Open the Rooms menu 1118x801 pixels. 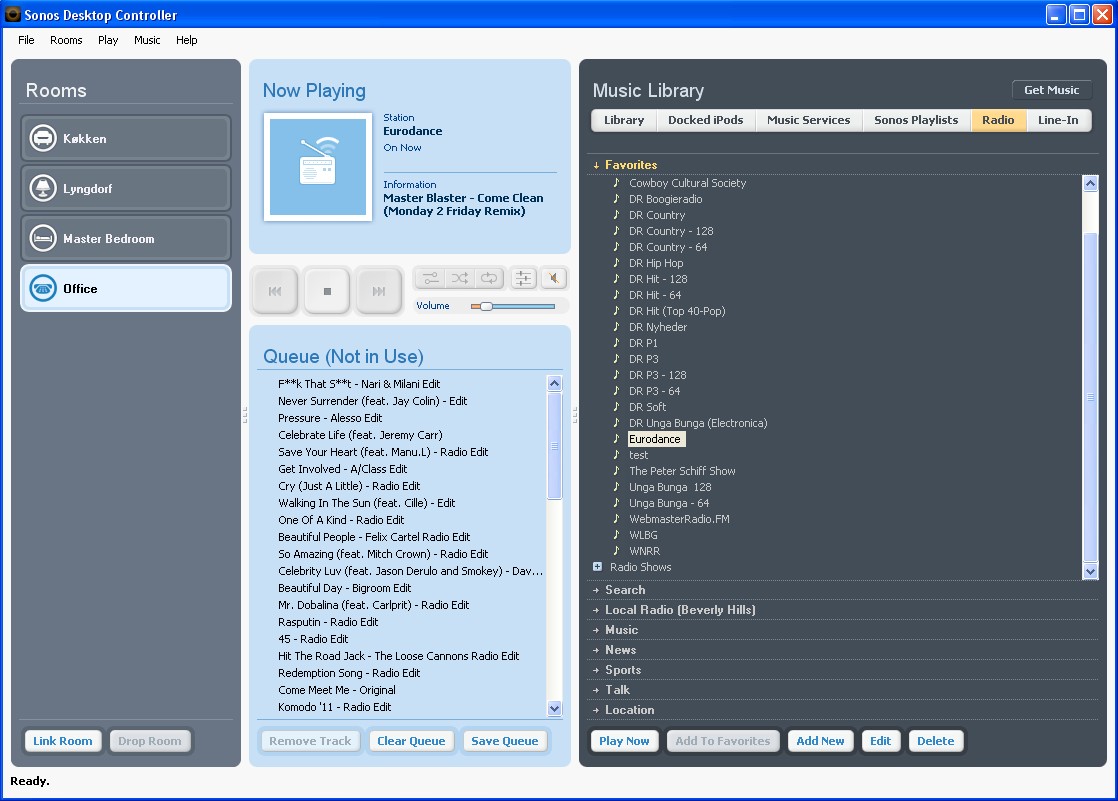66,40
